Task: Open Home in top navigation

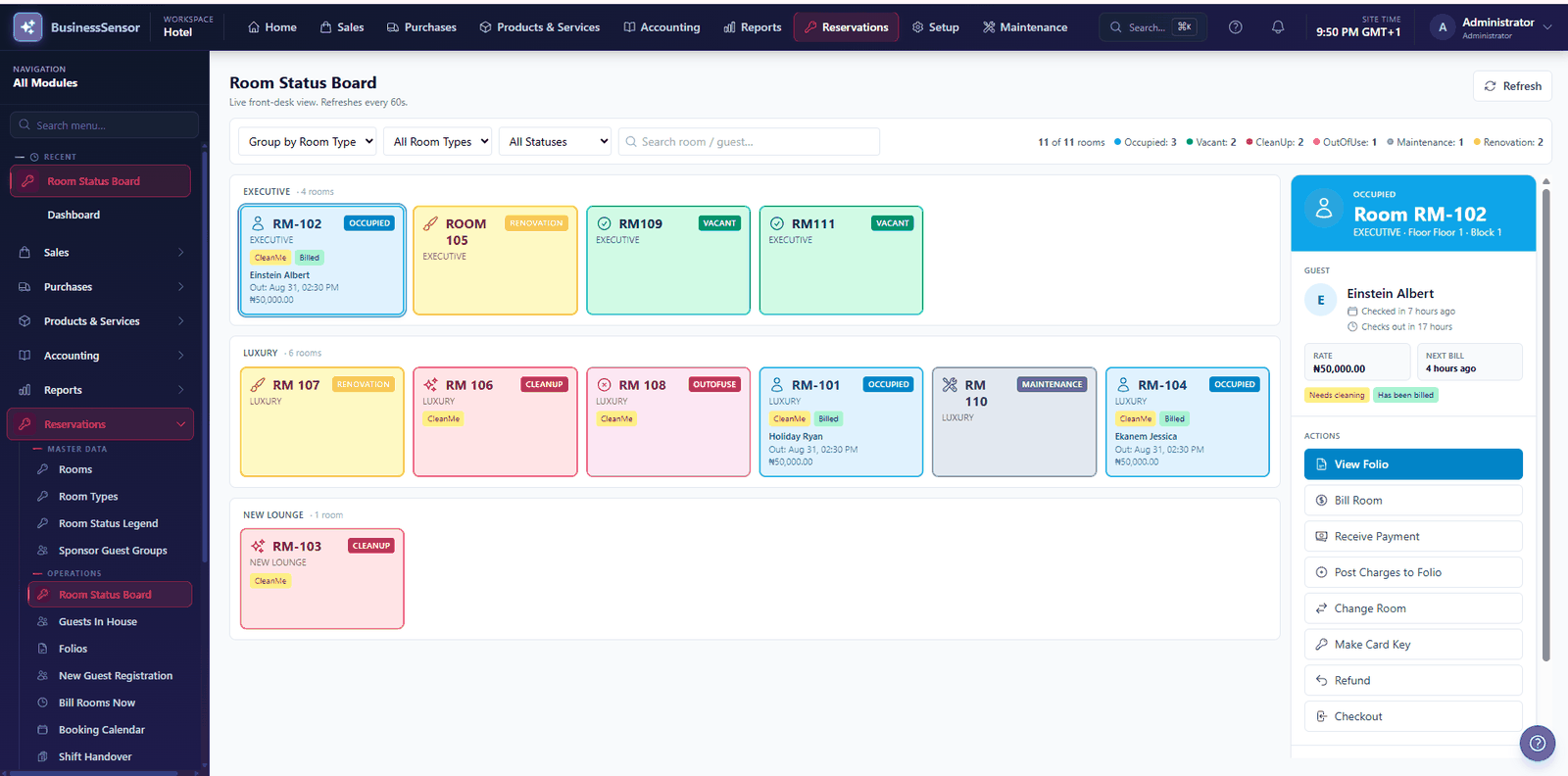Action: pos(272,27)
